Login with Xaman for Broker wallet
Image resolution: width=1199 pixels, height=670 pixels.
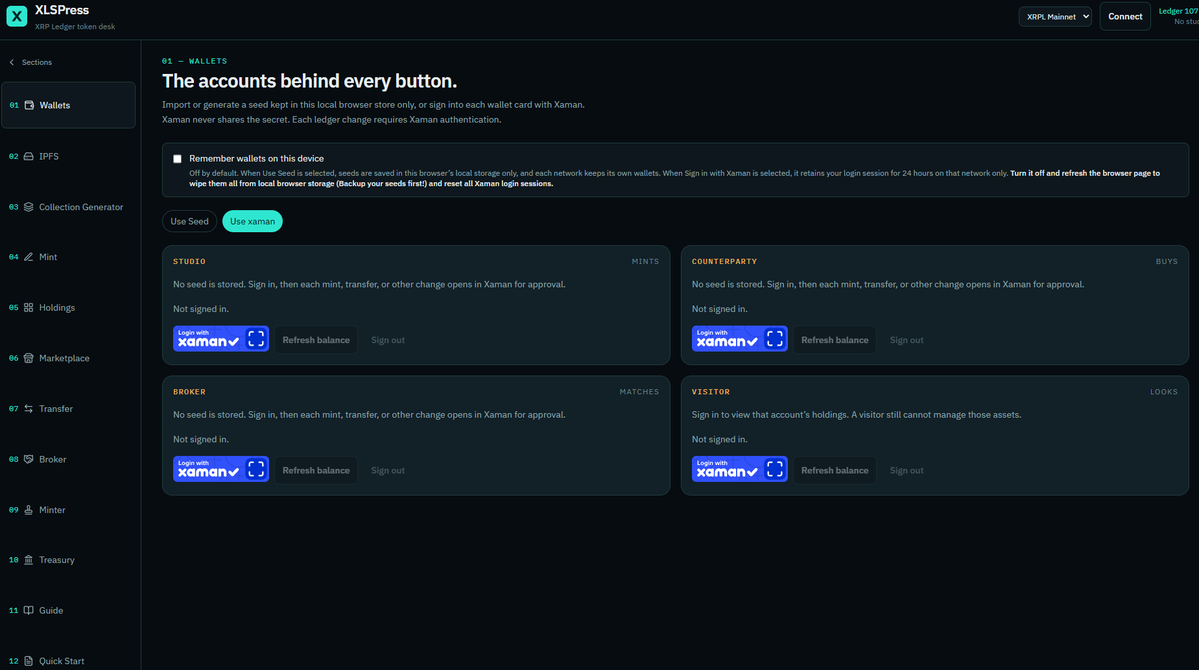point(221,469)
